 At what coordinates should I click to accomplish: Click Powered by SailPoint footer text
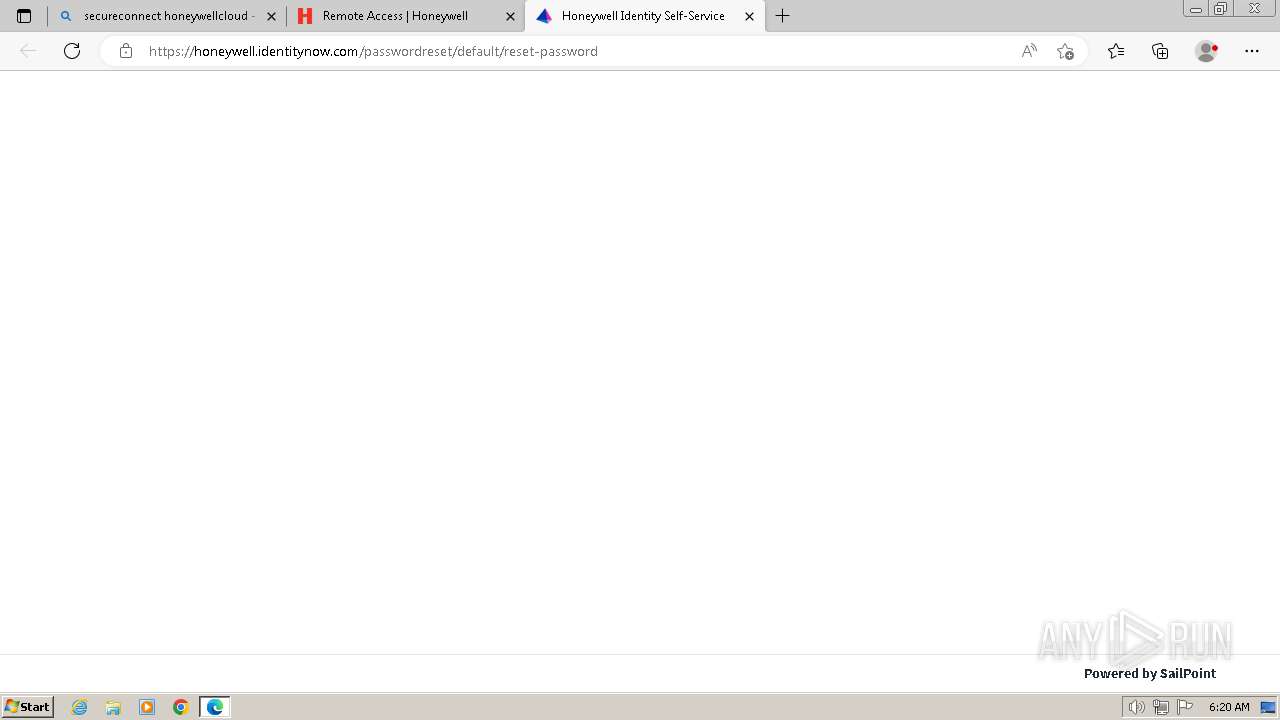coord(1150,673)
